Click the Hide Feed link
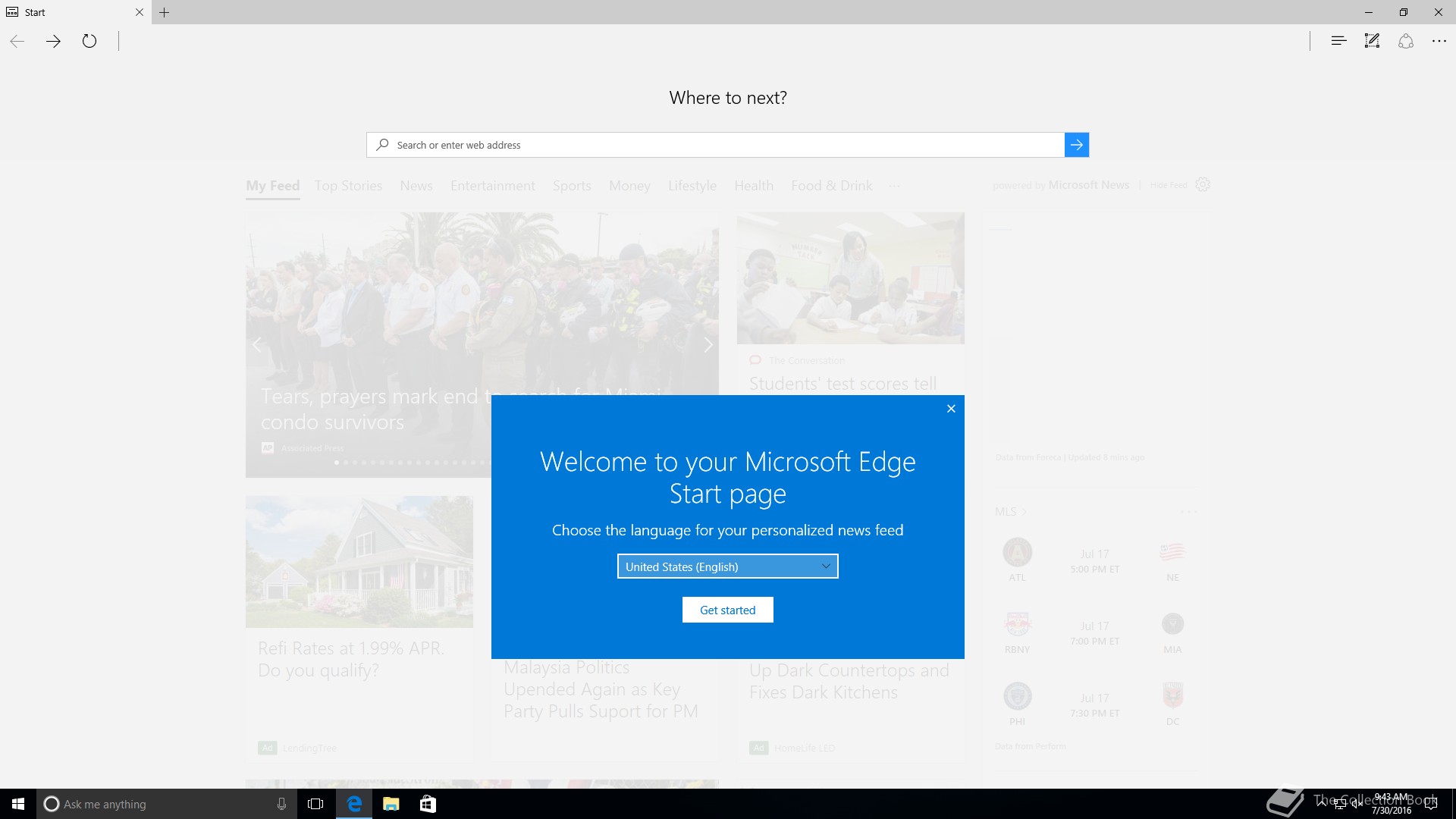Viewport: 1456px width, 819px height. pyautogui.click(x=1169, y=185)
